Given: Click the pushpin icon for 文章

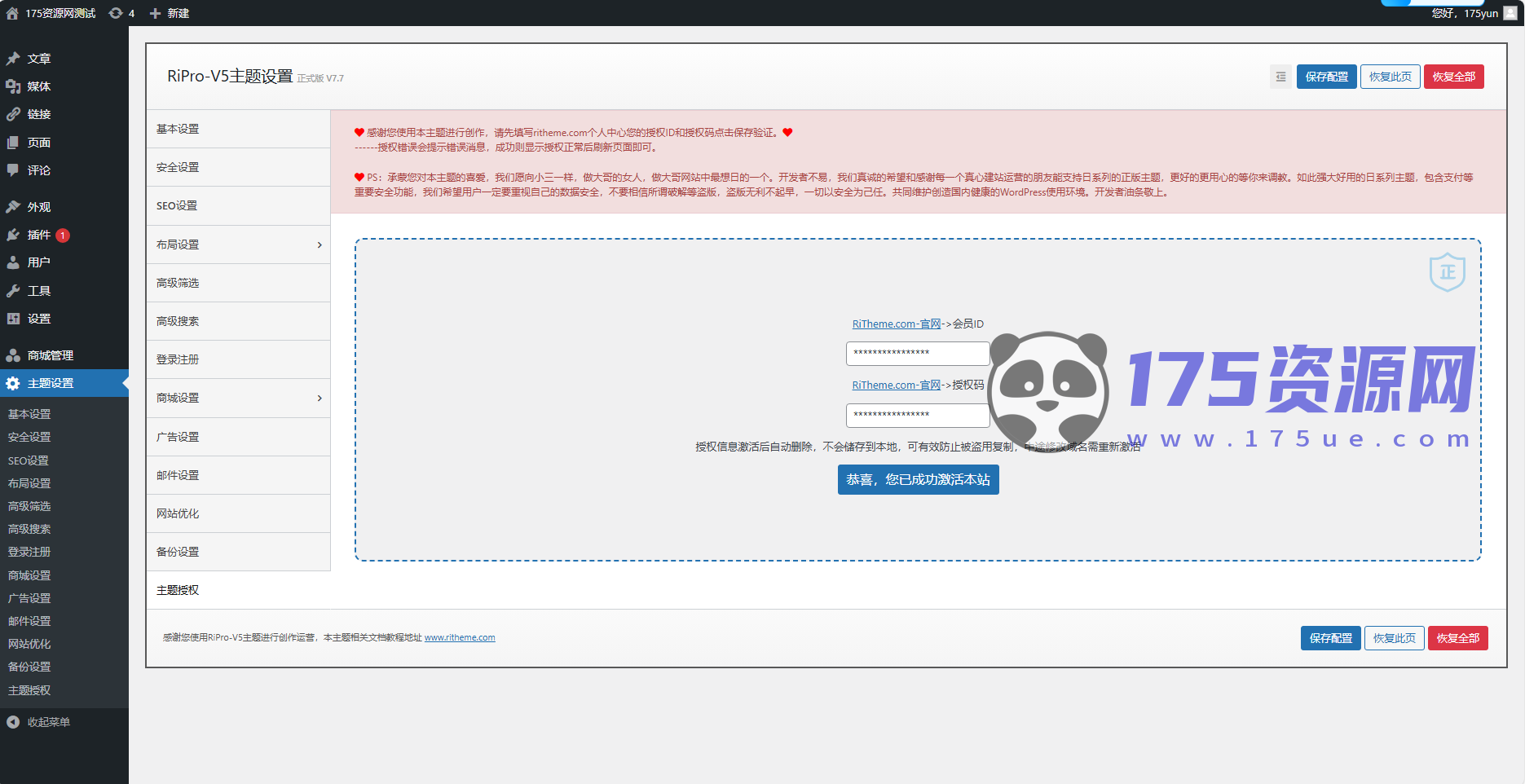Looking at the screenshot, I should (x=13, y=59).
